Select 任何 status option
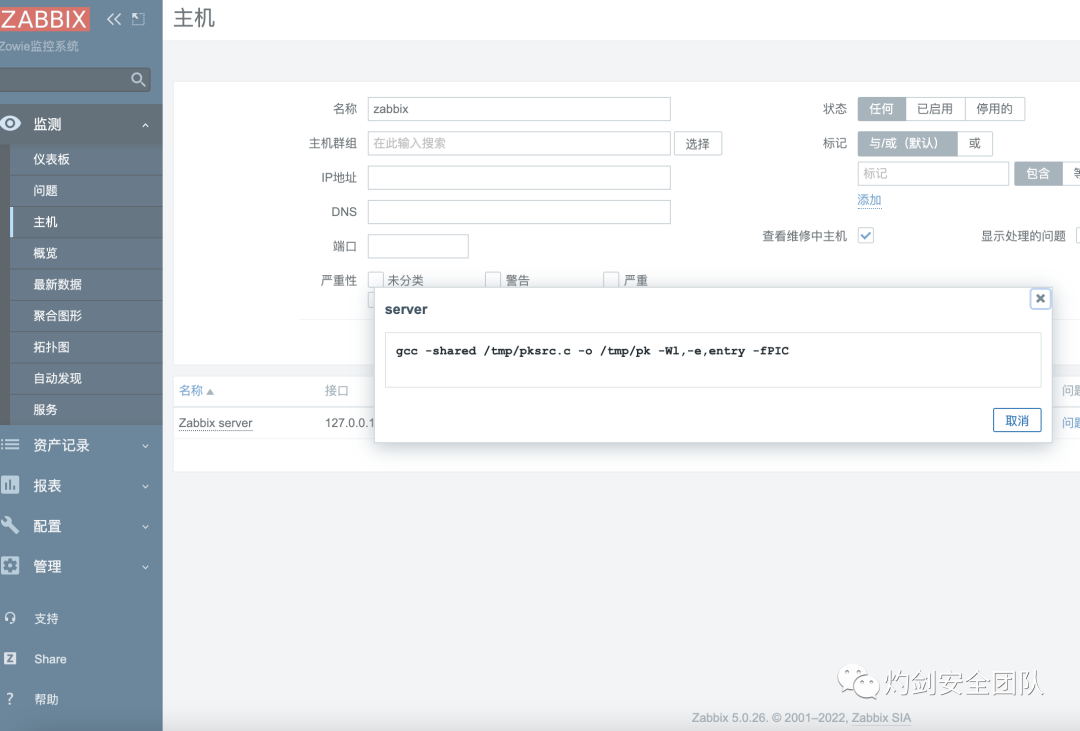Screen dimensions: 1080x731 882,109
